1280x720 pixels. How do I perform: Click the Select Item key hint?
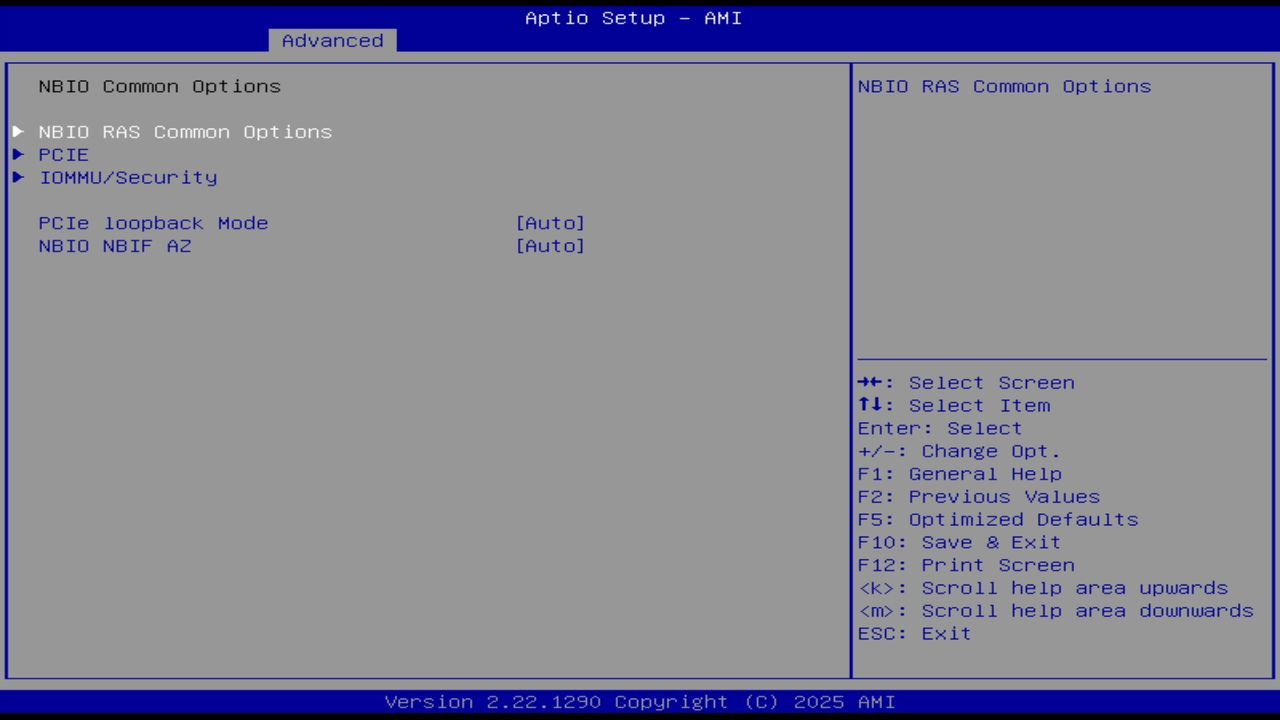tap(954, 406)
